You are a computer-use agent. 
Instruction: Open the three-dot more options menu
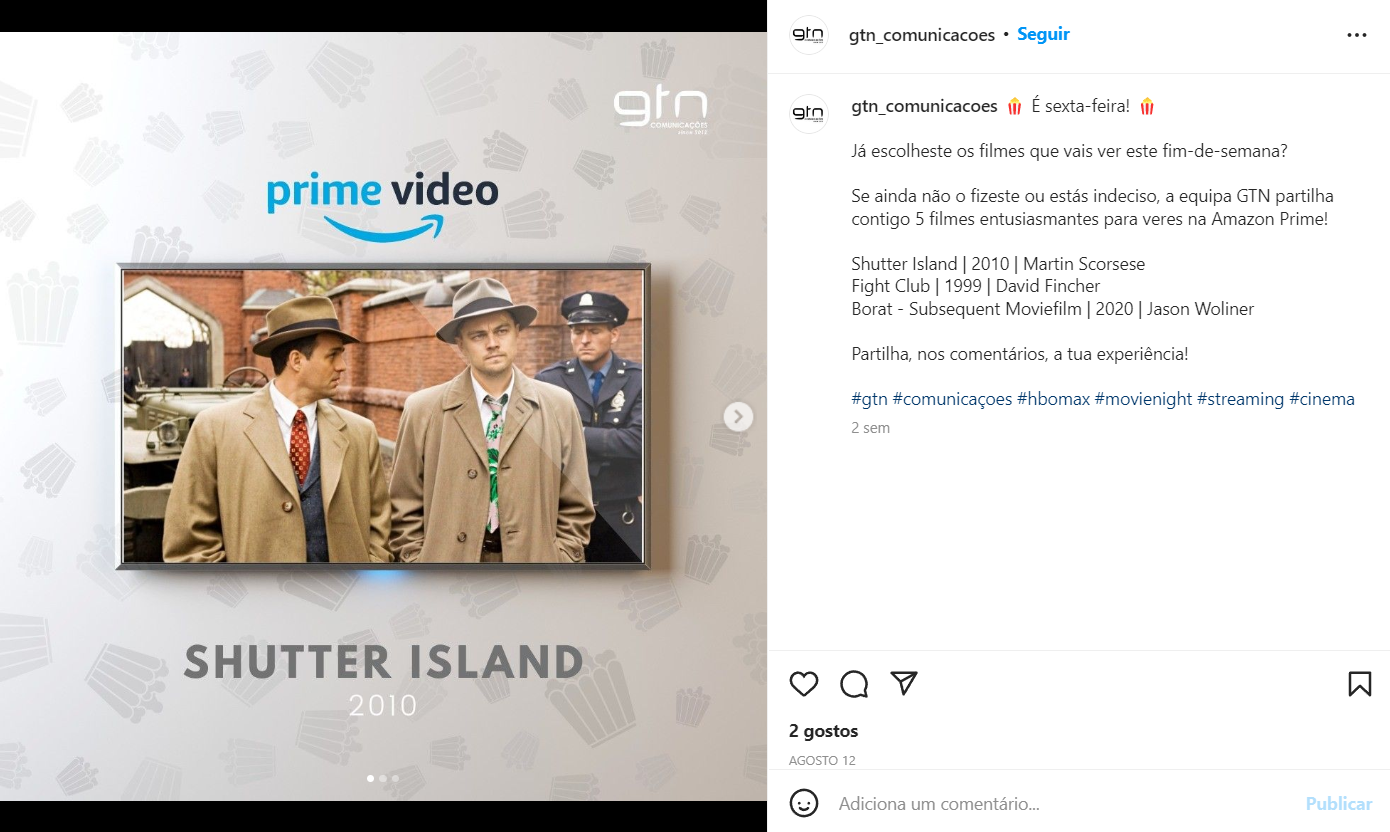[x=1357, y=35]
